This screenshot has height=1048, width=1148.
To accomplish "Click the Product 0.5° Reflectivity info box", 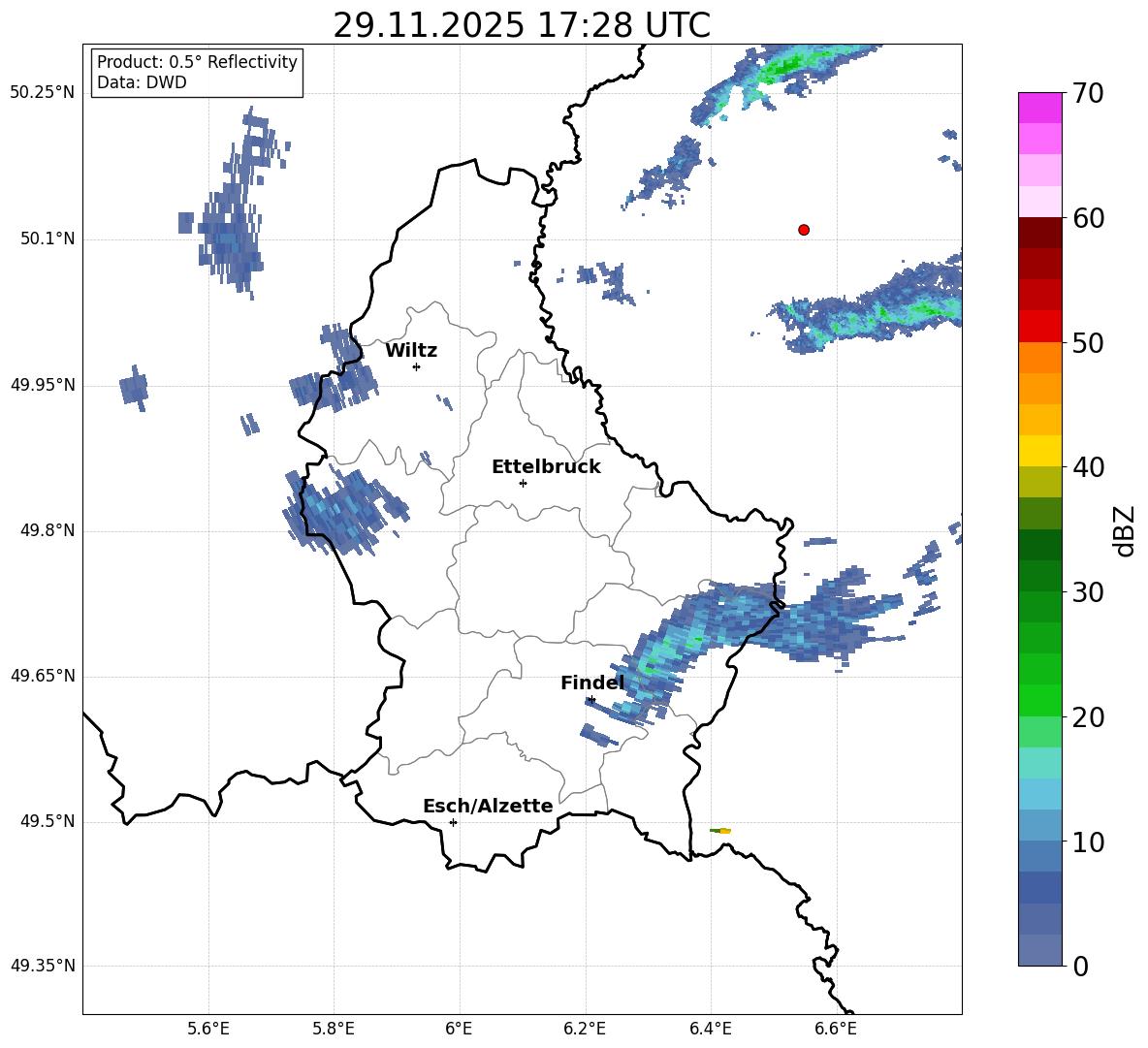I will point(197,72).
